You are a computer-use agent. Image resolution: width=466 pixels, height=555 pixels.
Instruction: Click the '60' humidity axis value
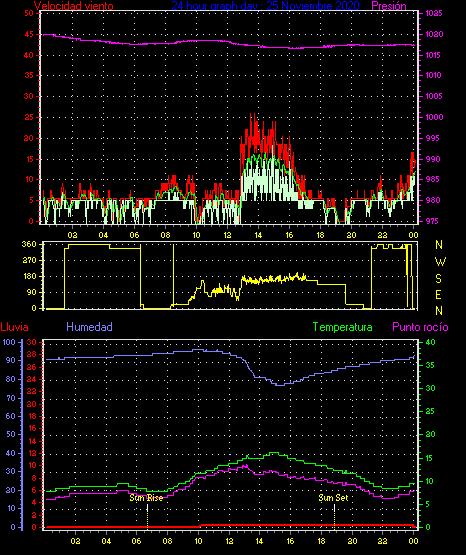(11, 416)
